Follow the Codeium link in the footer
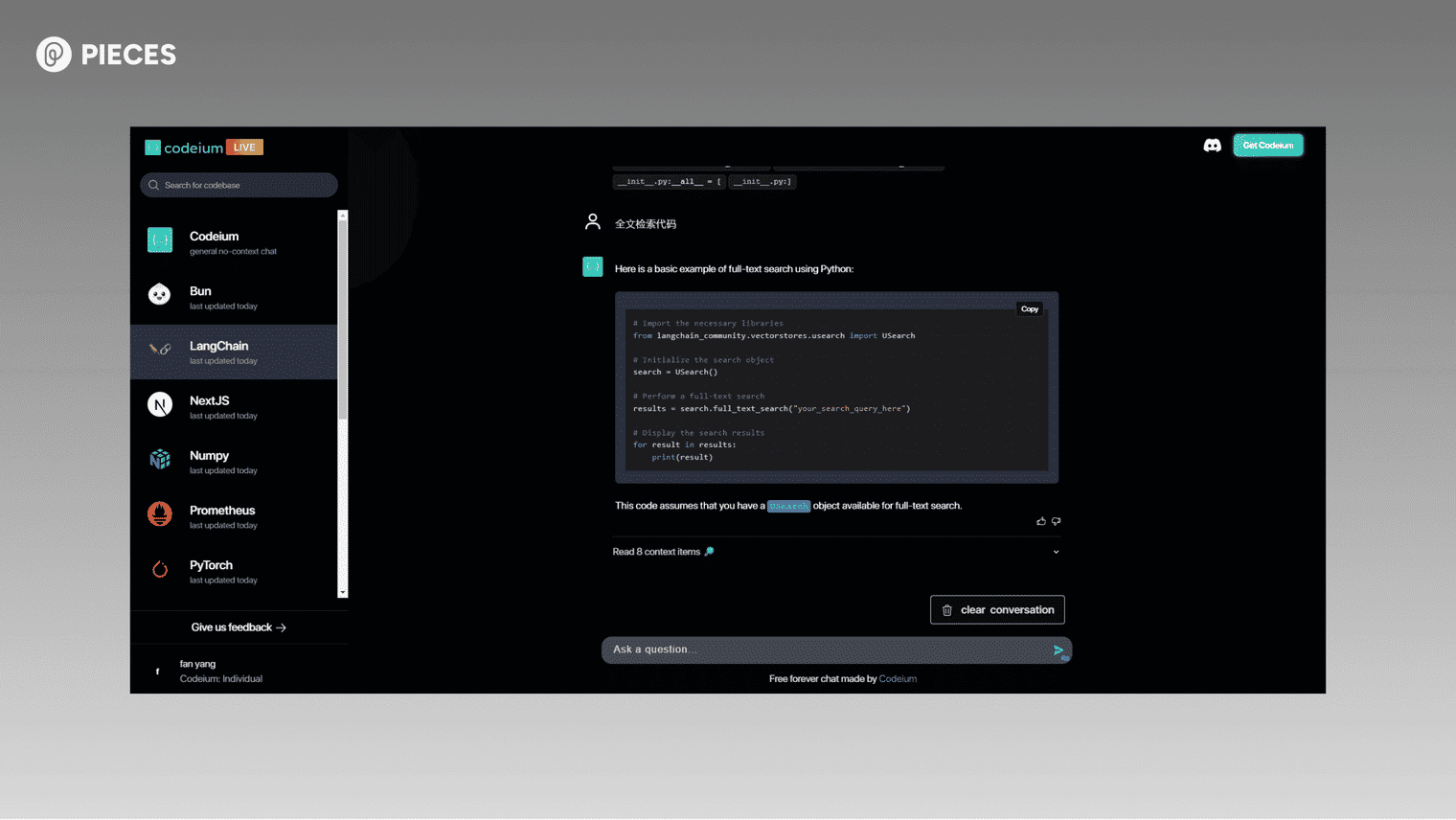 pyautogui.click(x=898, y=679)
